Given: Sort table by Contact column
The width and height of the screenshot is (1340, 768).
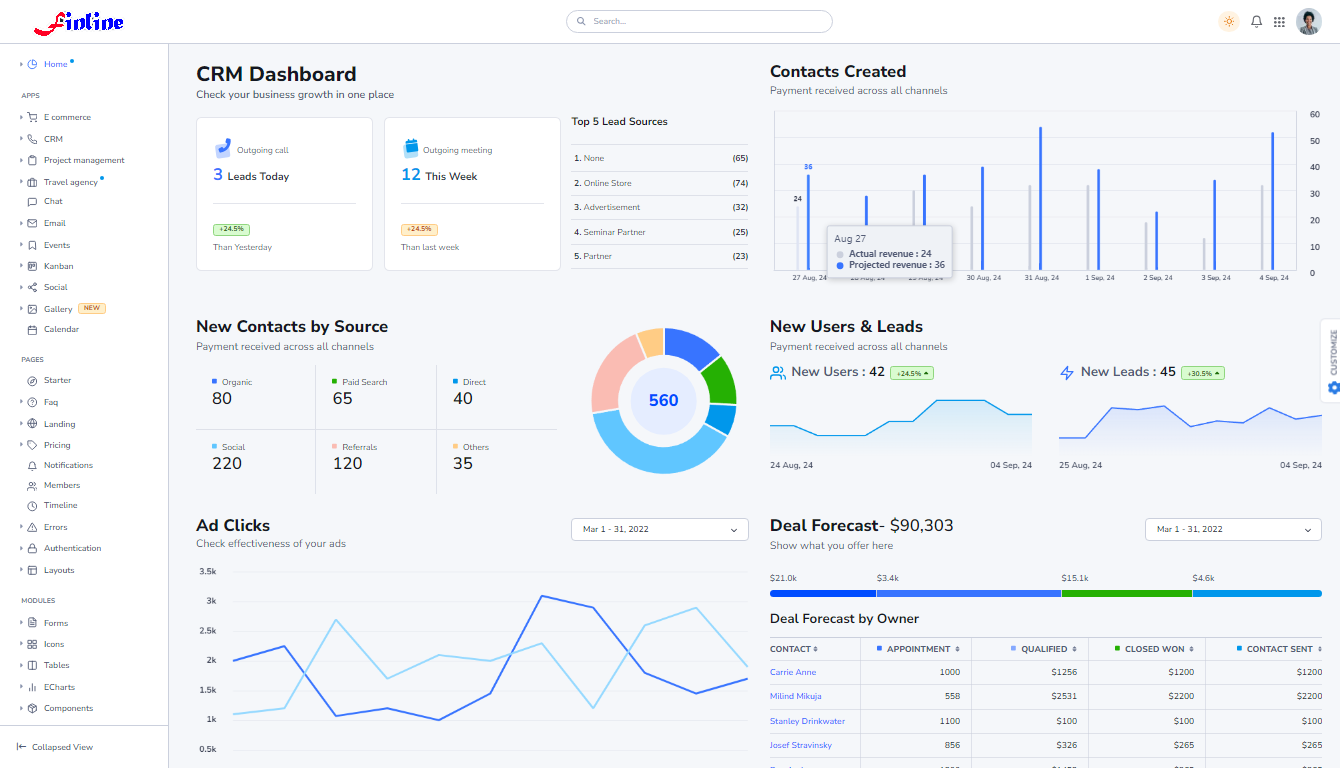Looking at the screenshot, I should [794, 649].
